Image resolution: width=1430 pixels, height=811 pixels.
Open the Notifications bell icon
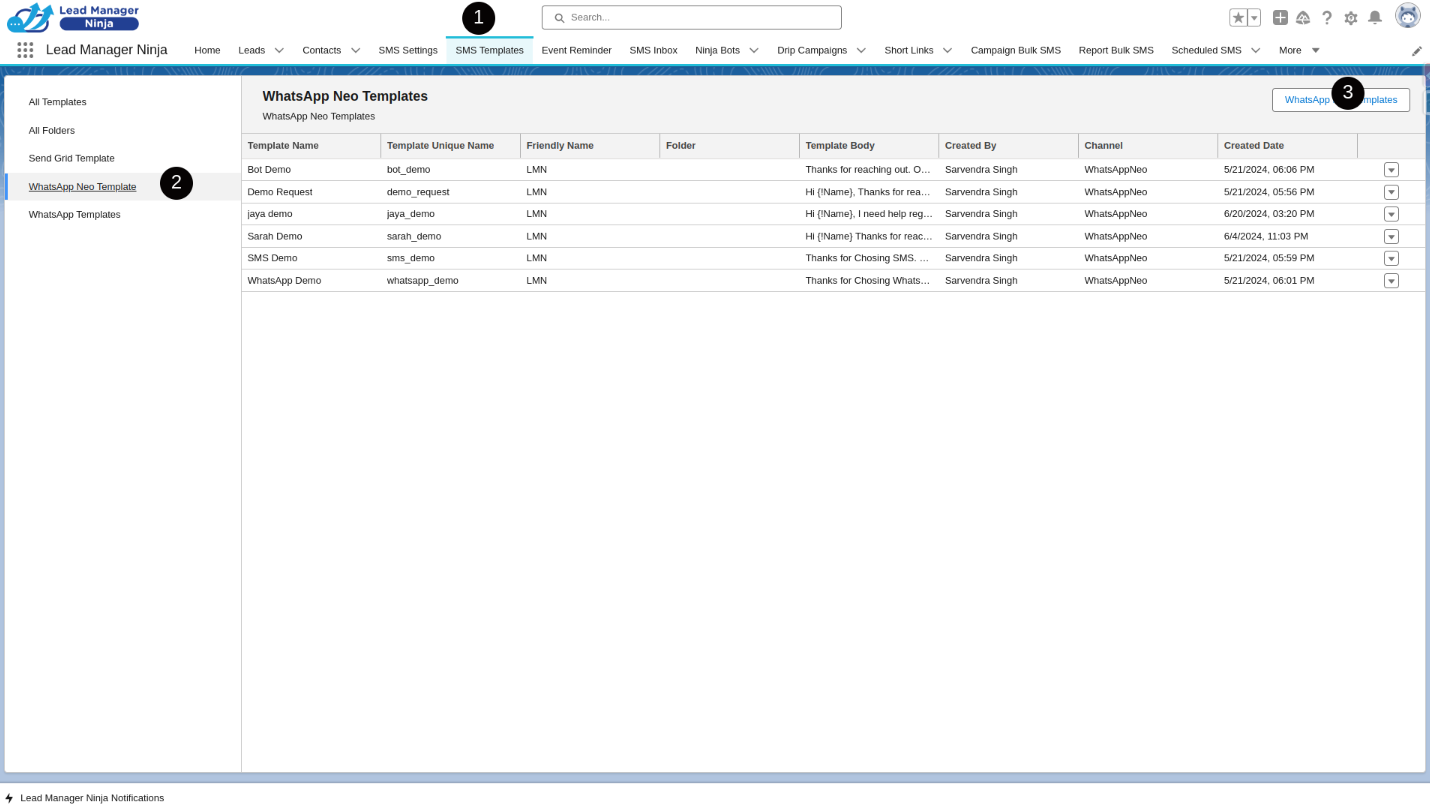1375,17
